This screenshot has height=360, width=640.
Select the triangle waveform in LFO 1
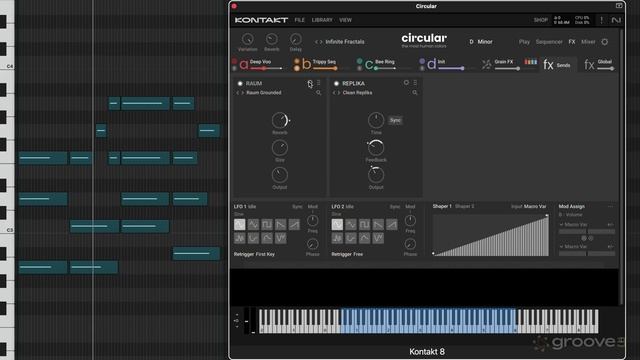(x=253, y=224)
